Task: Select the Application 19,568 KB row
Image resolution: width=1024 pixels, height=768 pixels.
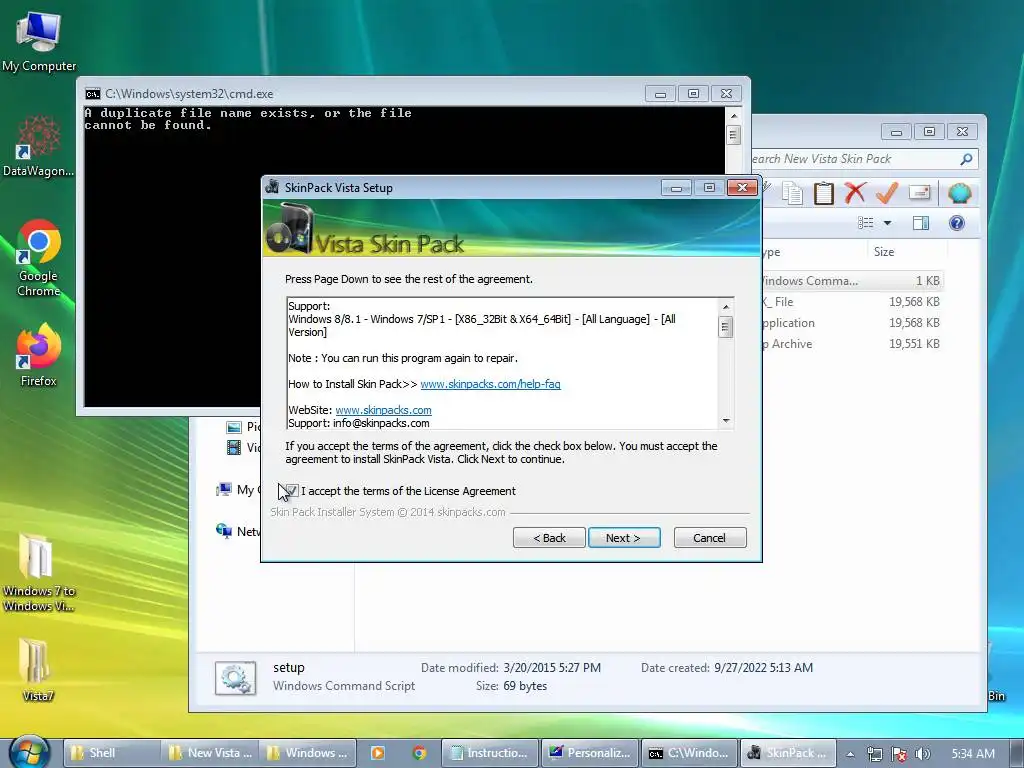Action: pos(851,323)
